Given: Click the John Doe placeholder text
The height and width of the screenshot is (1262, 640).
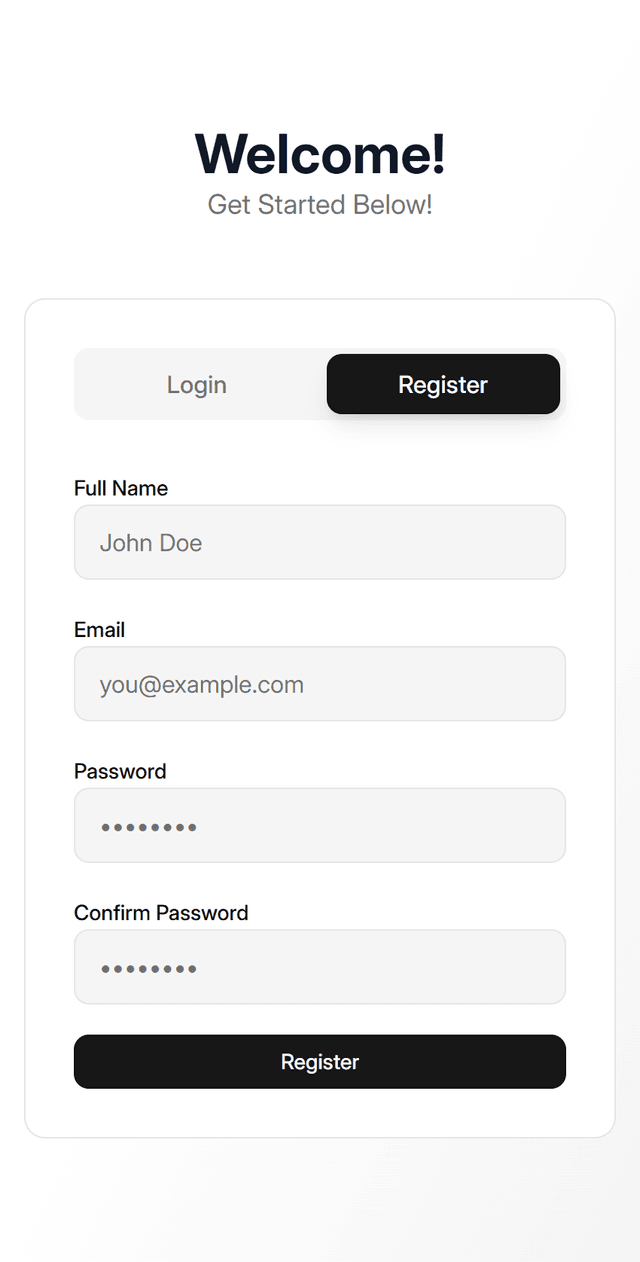Looking at the screenshot, I should tap(151, 543).
